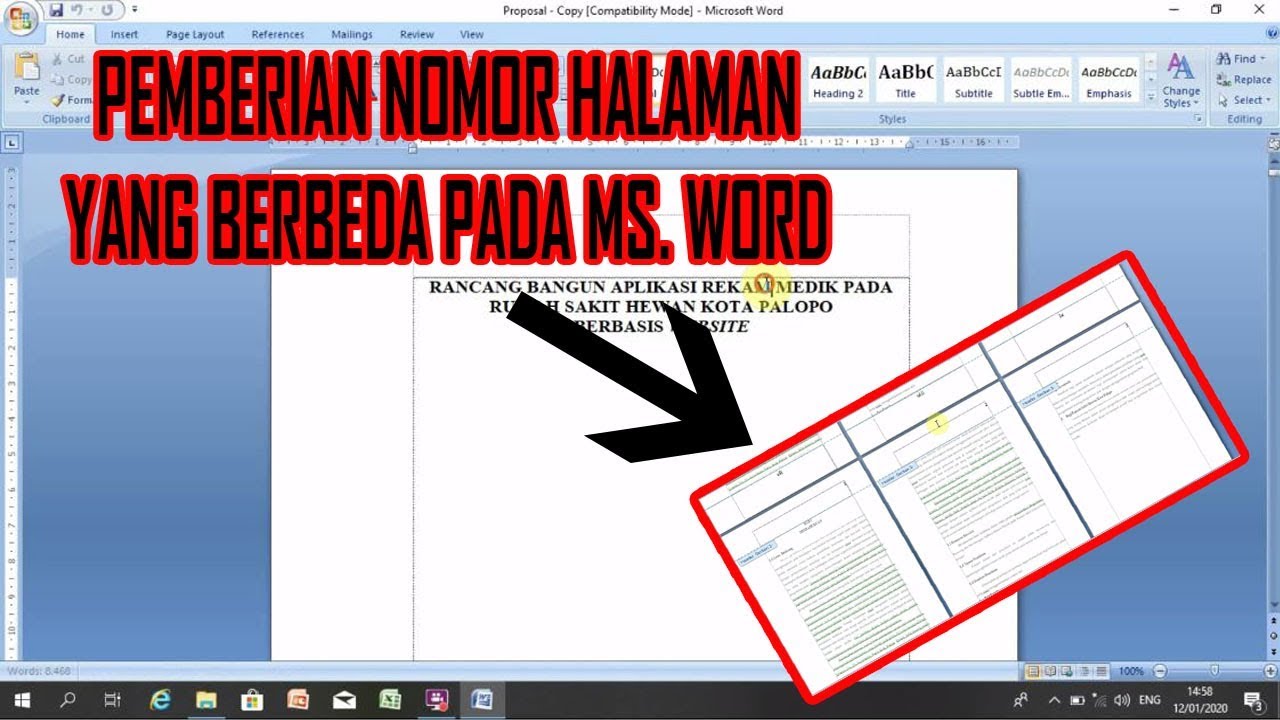Viewport: 1280px width, 720px height.
Task: Open Excel from the taskbar
Action: pyautogui.click(x=390, y=700)
